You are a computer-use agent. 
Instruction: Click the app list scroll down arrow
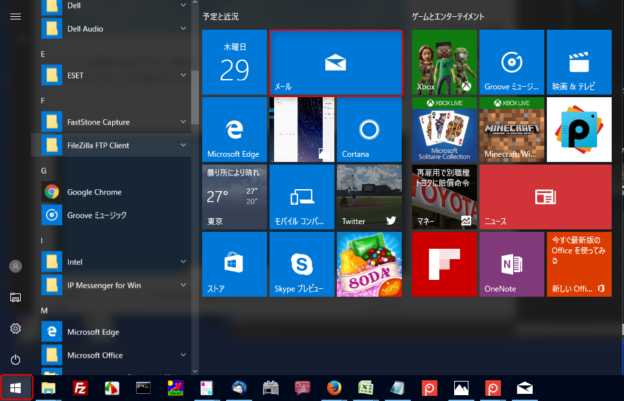(195, 371)
